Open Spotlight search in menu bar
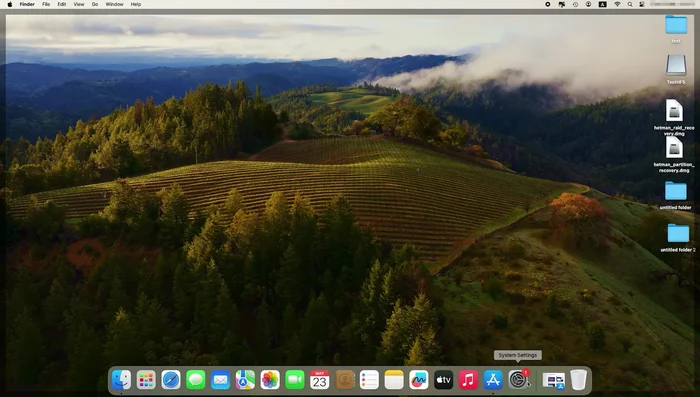The height and width of the screenshot is (397, 700). 630,4
